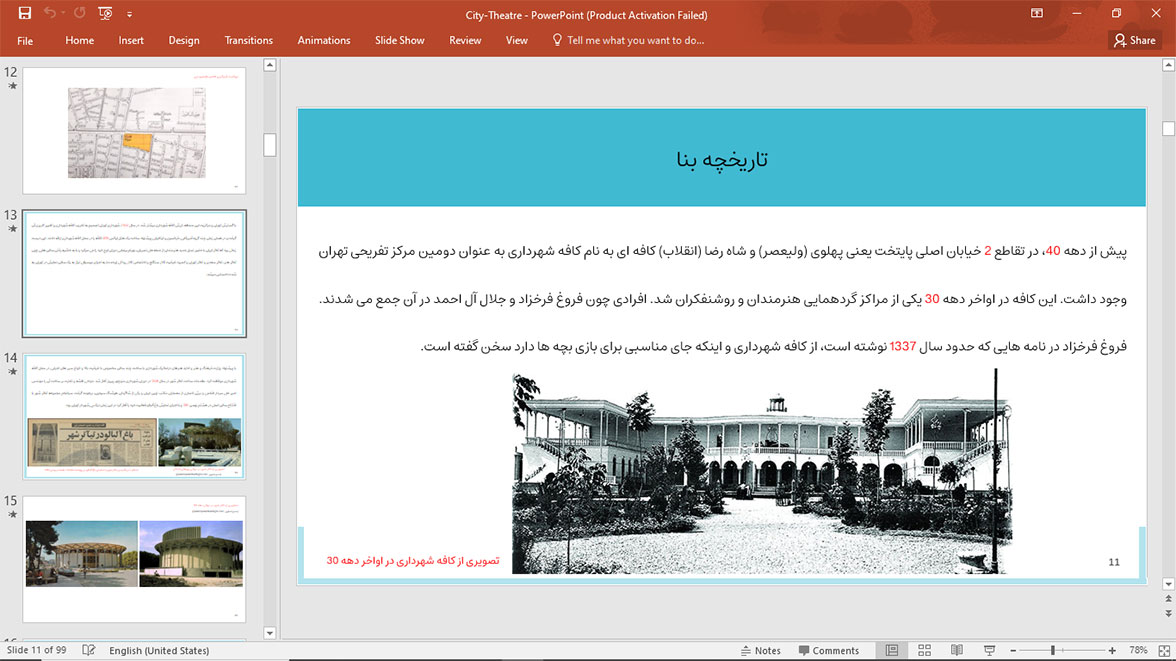Click the transition star under slide 12
Image resolution: width=1176 pixels, height=661 pixels.
pos(12,86)
